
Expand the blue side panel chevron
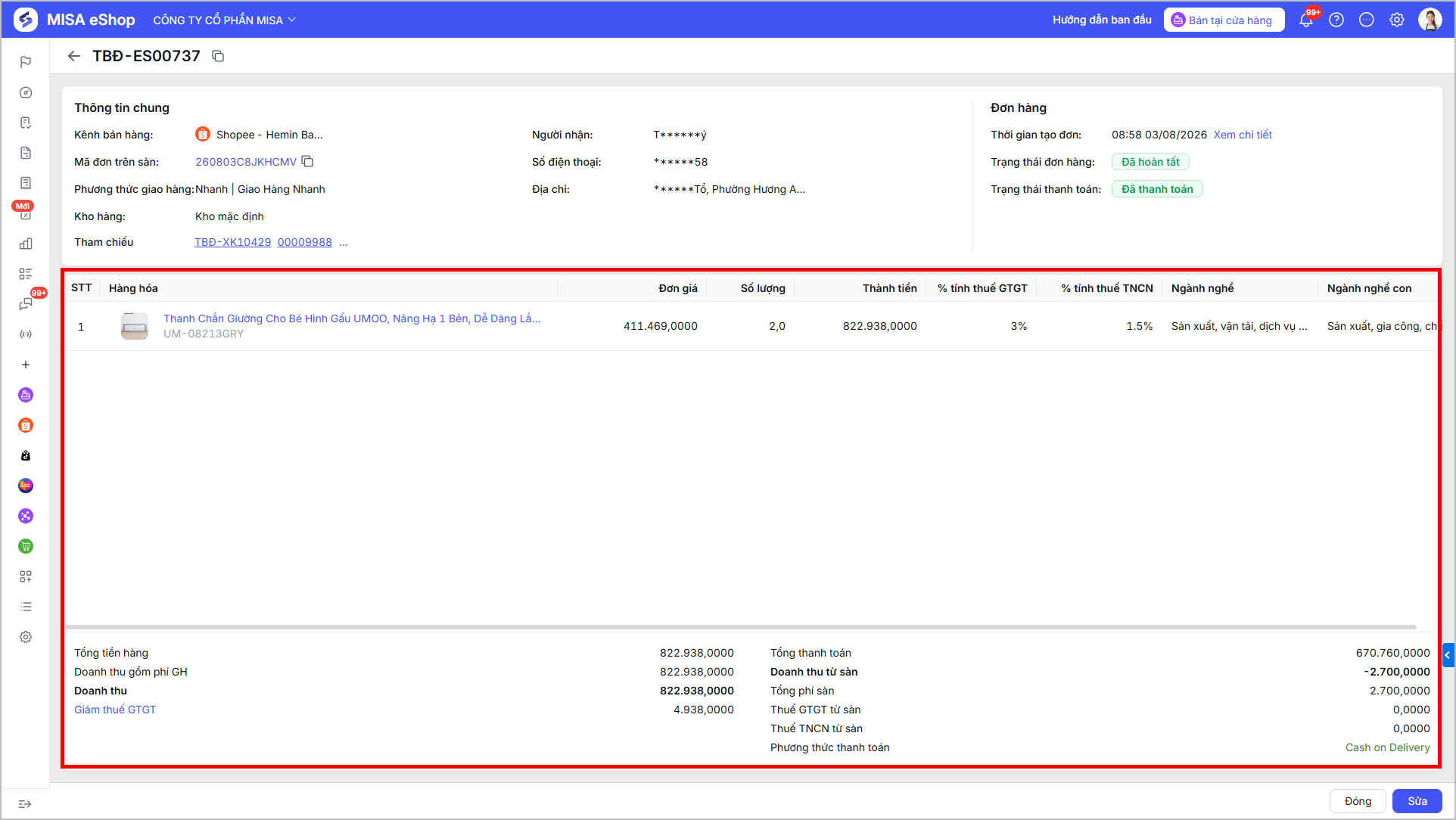pos(1448,655)
